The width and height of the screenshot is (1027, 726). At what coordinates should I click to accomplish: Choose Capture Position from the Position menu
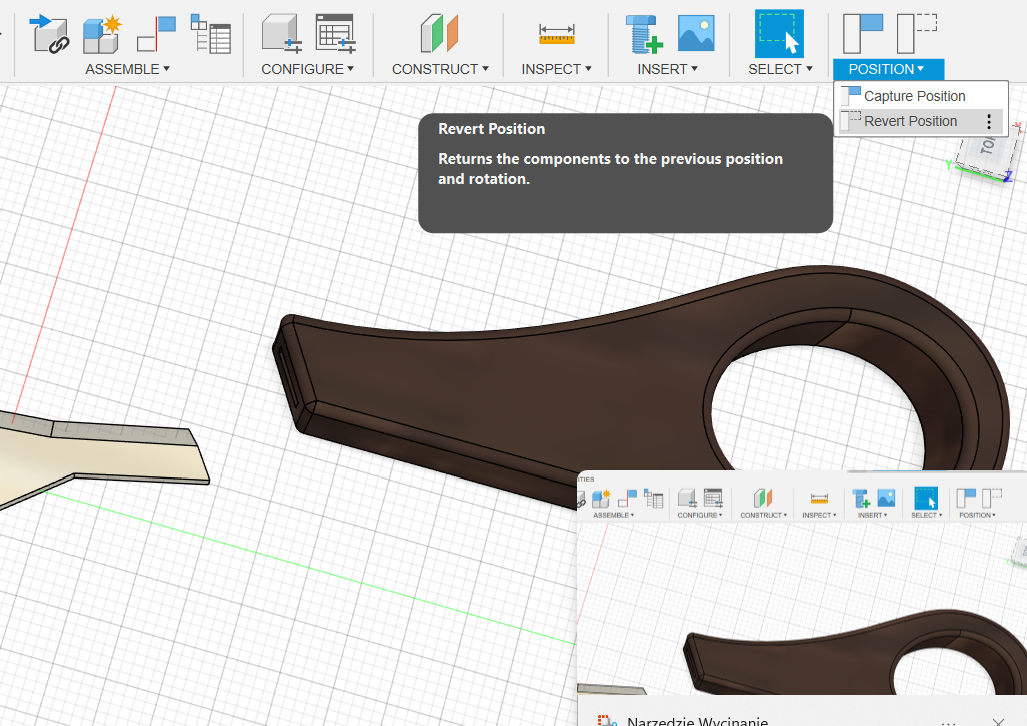[914, 96]
